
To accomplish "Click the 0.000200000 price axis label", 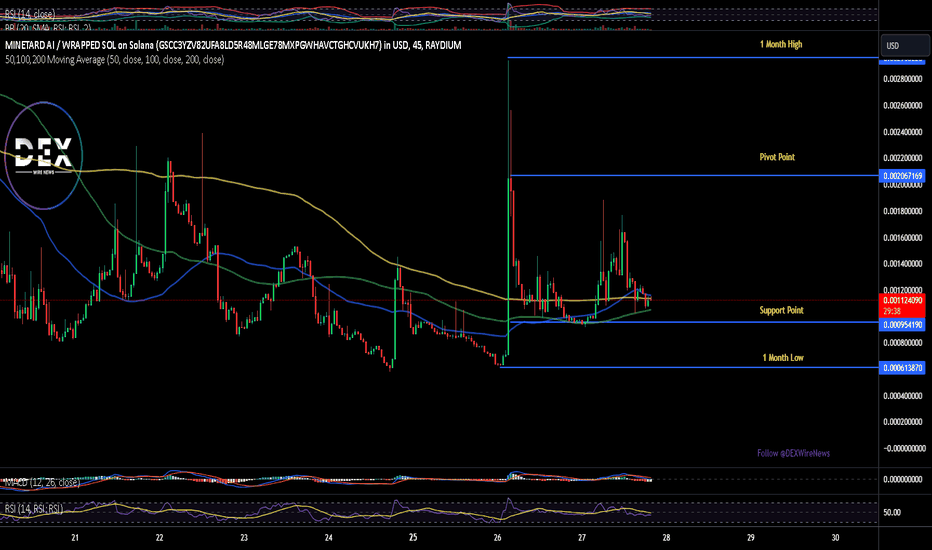I will 902,422.
